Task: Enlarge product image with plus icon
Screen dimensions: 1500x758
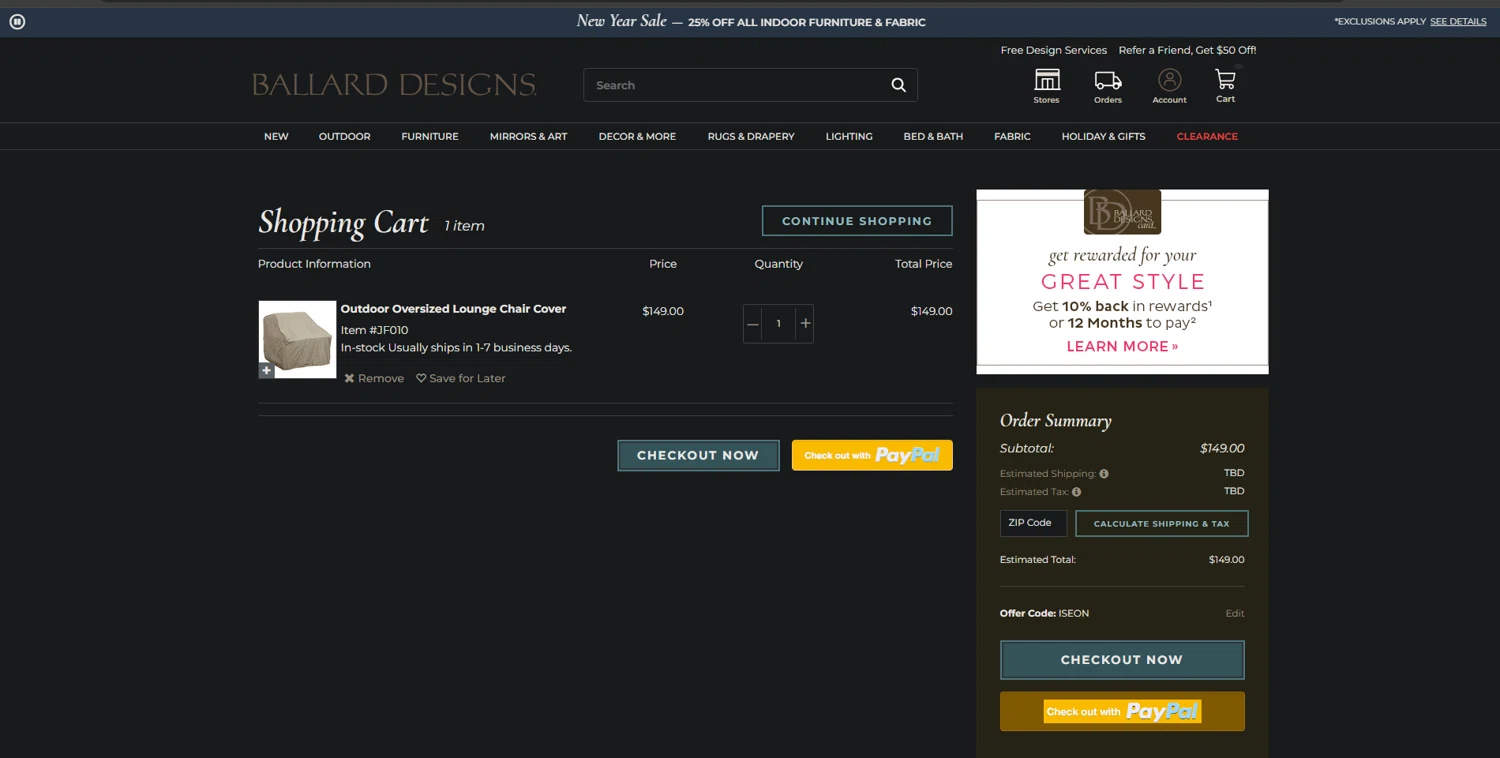Action: [266, 371]
